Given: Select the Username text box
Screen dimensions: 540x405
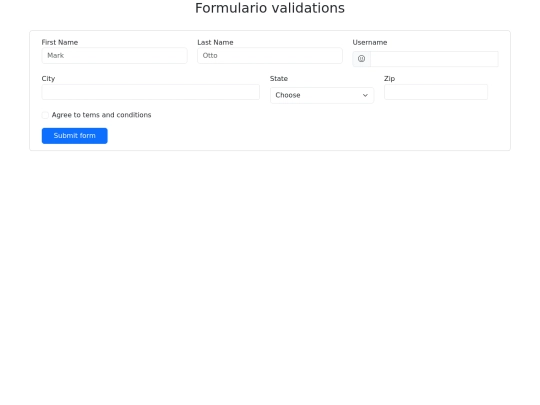Looking at the screenshot, I should (x=434, y=59).
